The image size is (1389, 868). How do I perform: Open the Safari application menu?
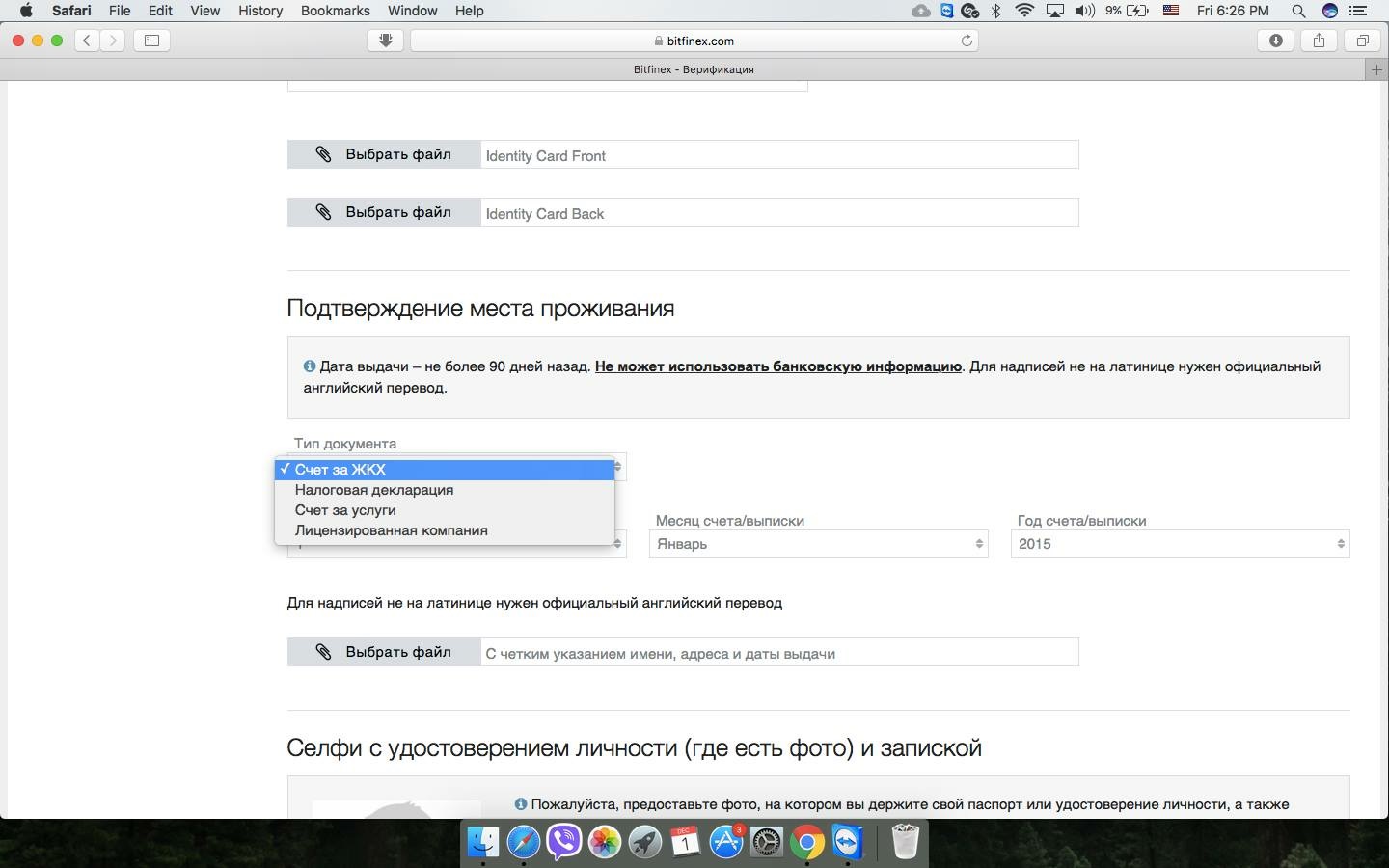coord(71,11)
